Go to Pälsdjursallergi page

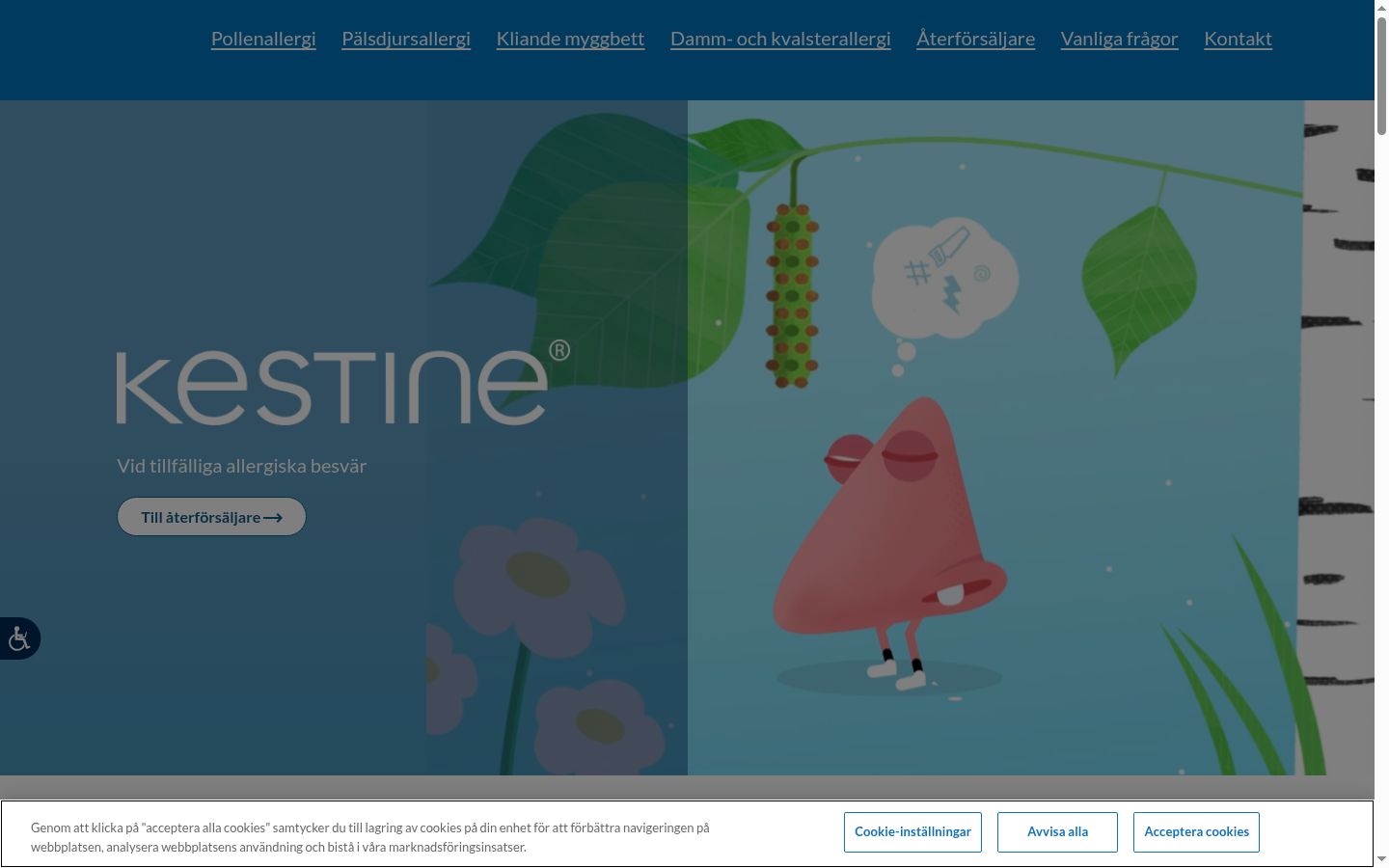click(406, 39)
